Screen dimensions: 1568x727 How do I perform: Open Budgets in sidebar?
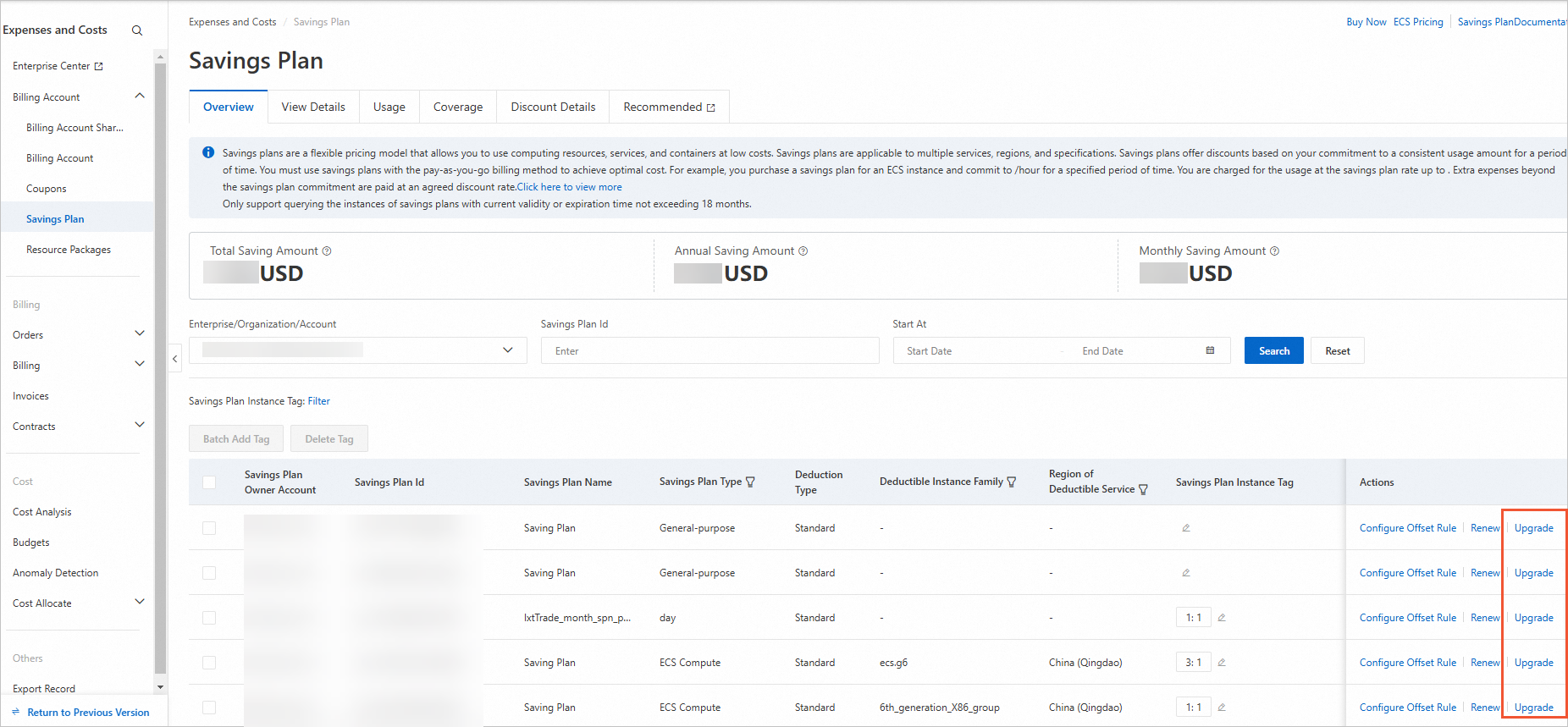(x=31, y=542)
